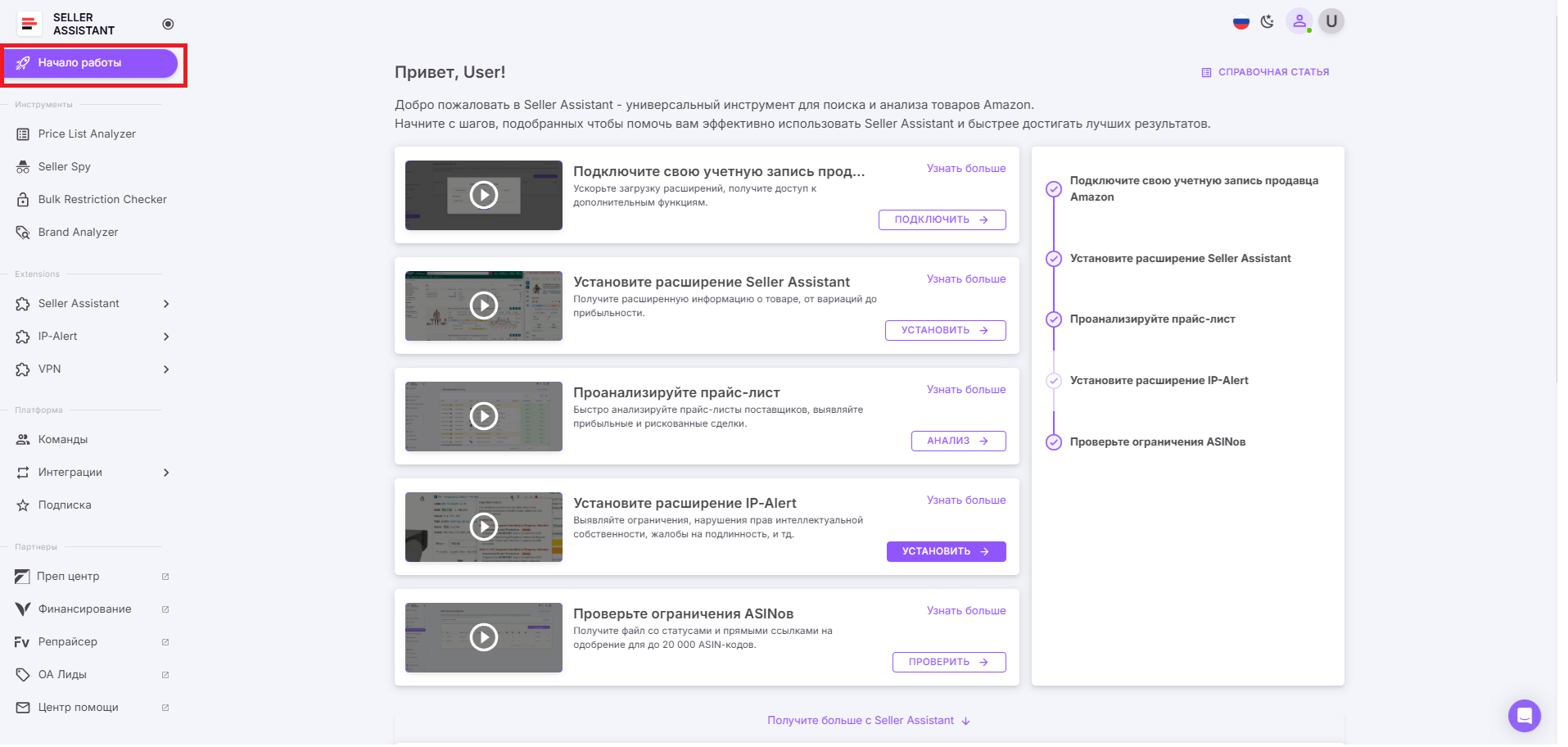Click the Russian flag language icon
This screenshot has height=747, width=1568.
click(1240, 22)
